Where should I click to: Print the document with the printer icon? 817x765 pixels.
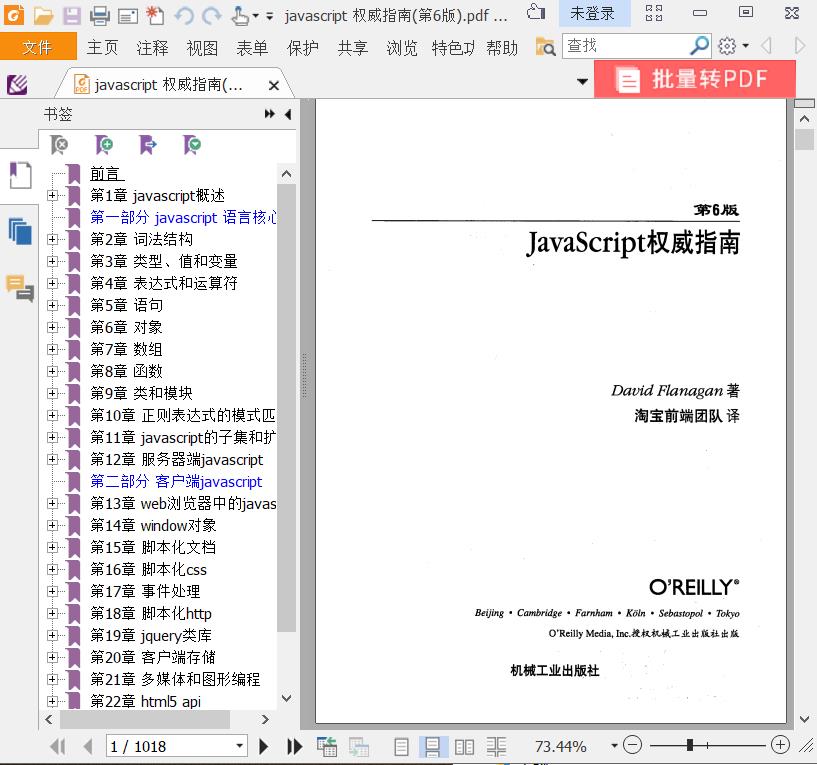[100, 16]
